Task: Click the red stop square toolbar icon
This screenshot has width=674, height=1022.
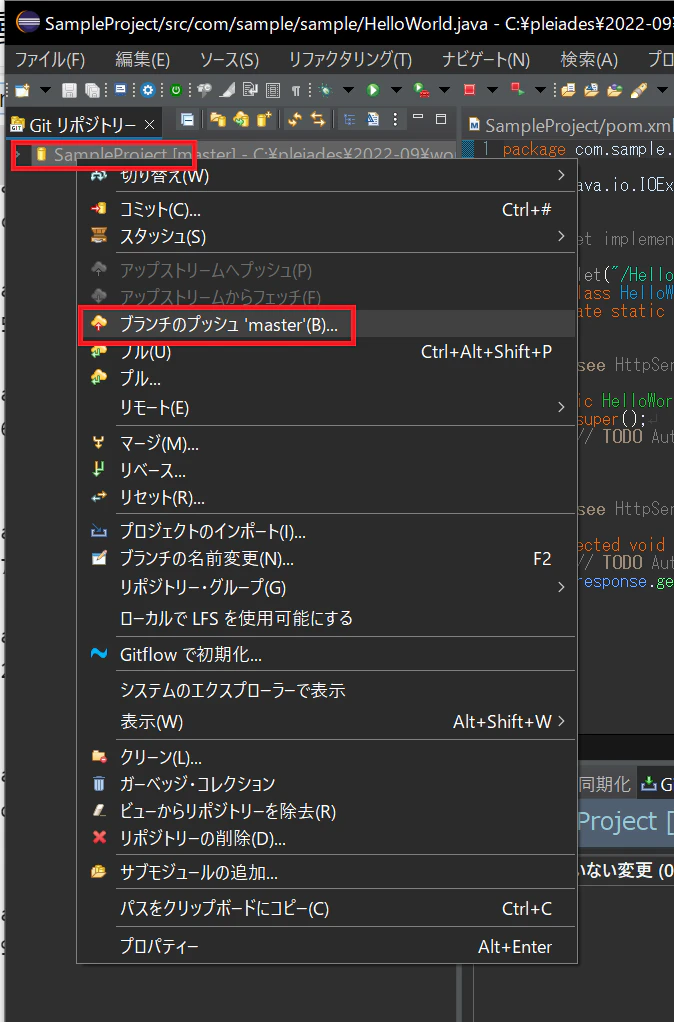Action: [469, 90]
